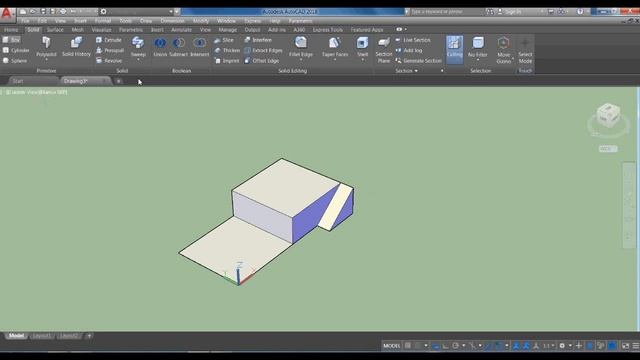Click the ViewCube in viewport
Screen dimensions: 640x360
coord(608,116)
